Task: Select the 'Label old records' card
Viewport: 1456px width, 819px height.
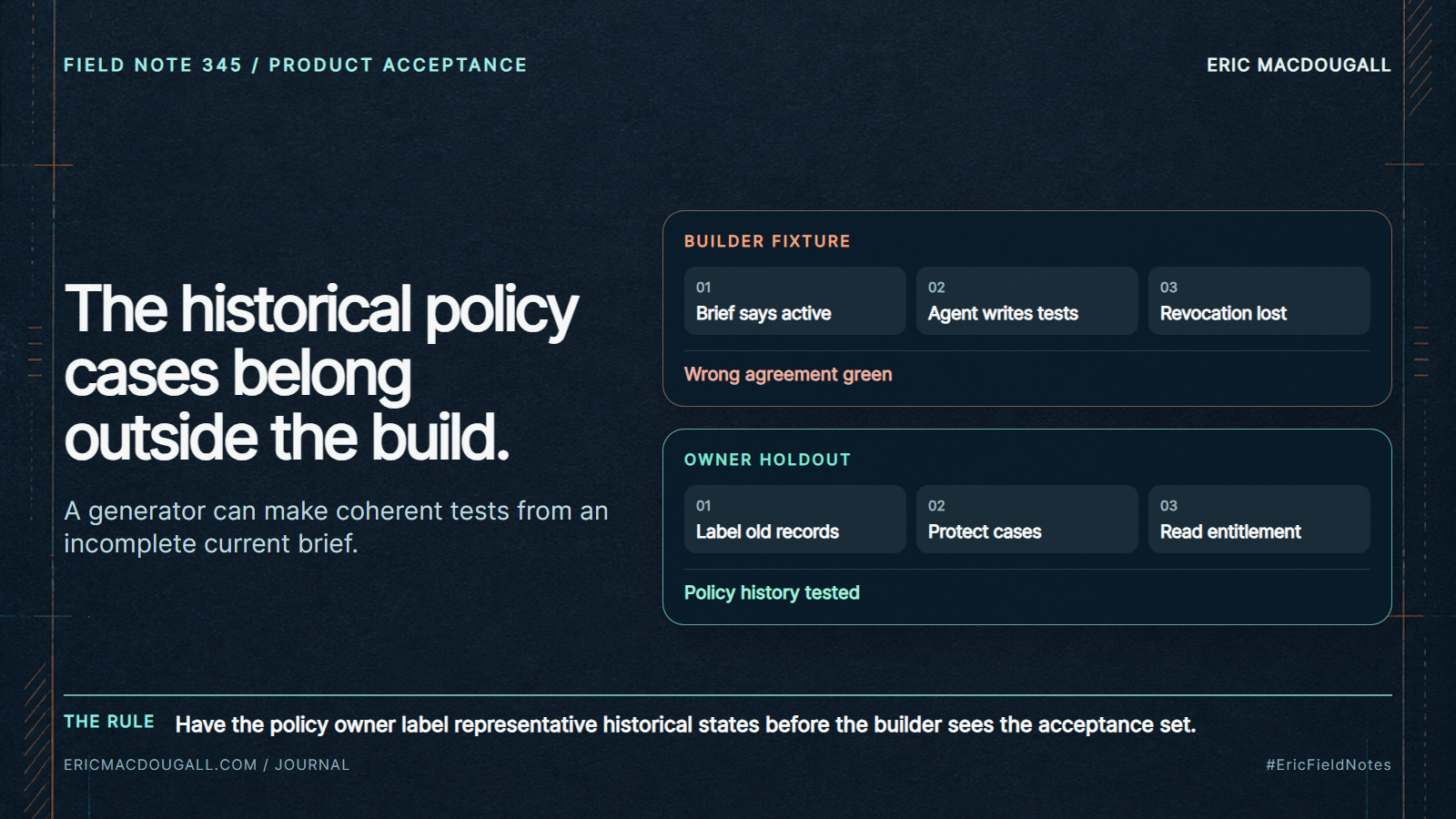Action: tap(794, 519)
